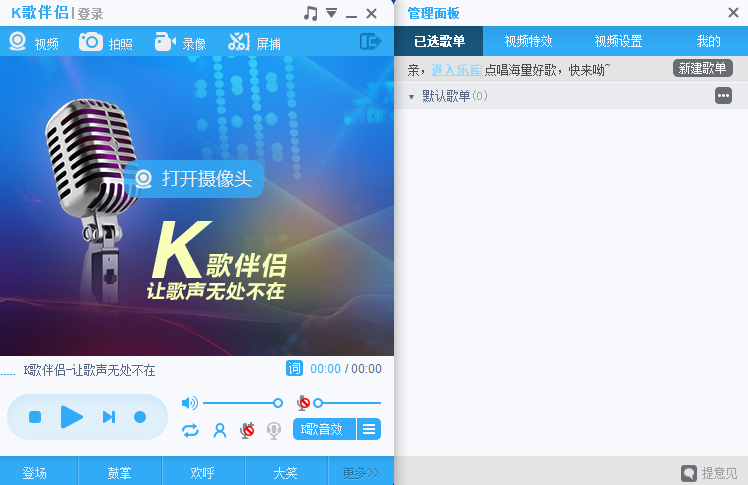
Task: Toggle the muted microphone plus icon
Action: coord(247,431)
